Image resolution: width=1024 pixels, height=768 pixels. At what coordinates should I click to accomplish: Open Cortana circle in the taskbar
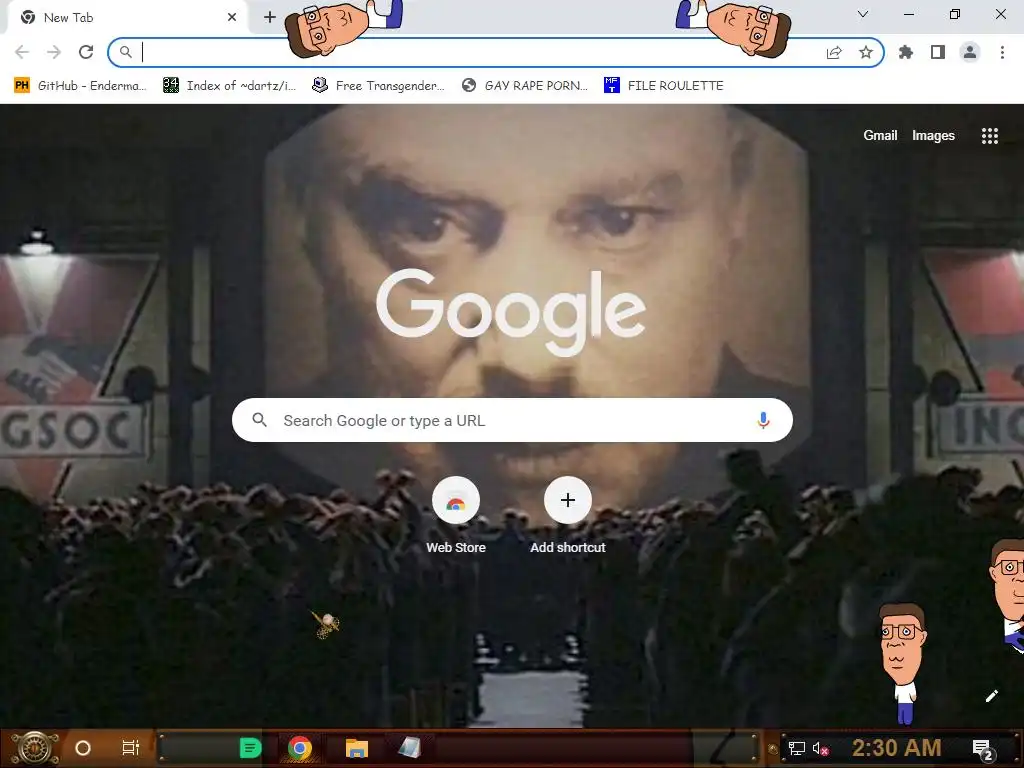click(83, 748)
